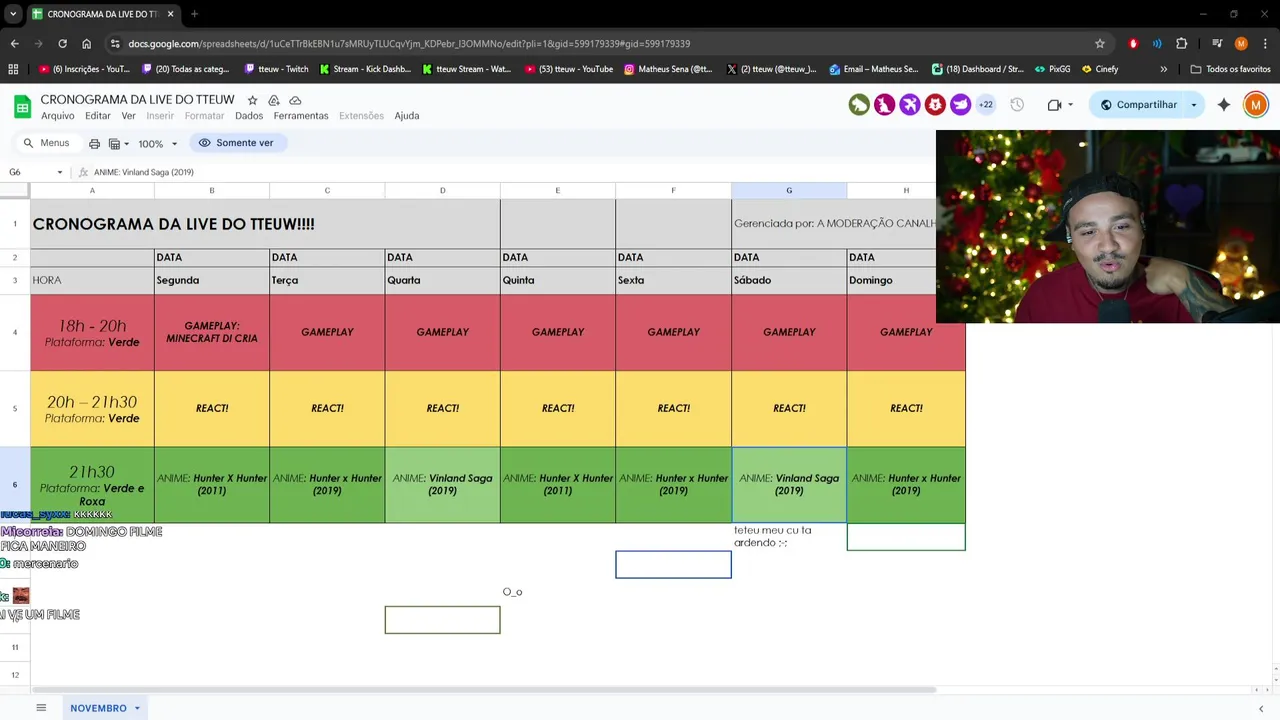Open the all sheets list icon

[41, 708]
